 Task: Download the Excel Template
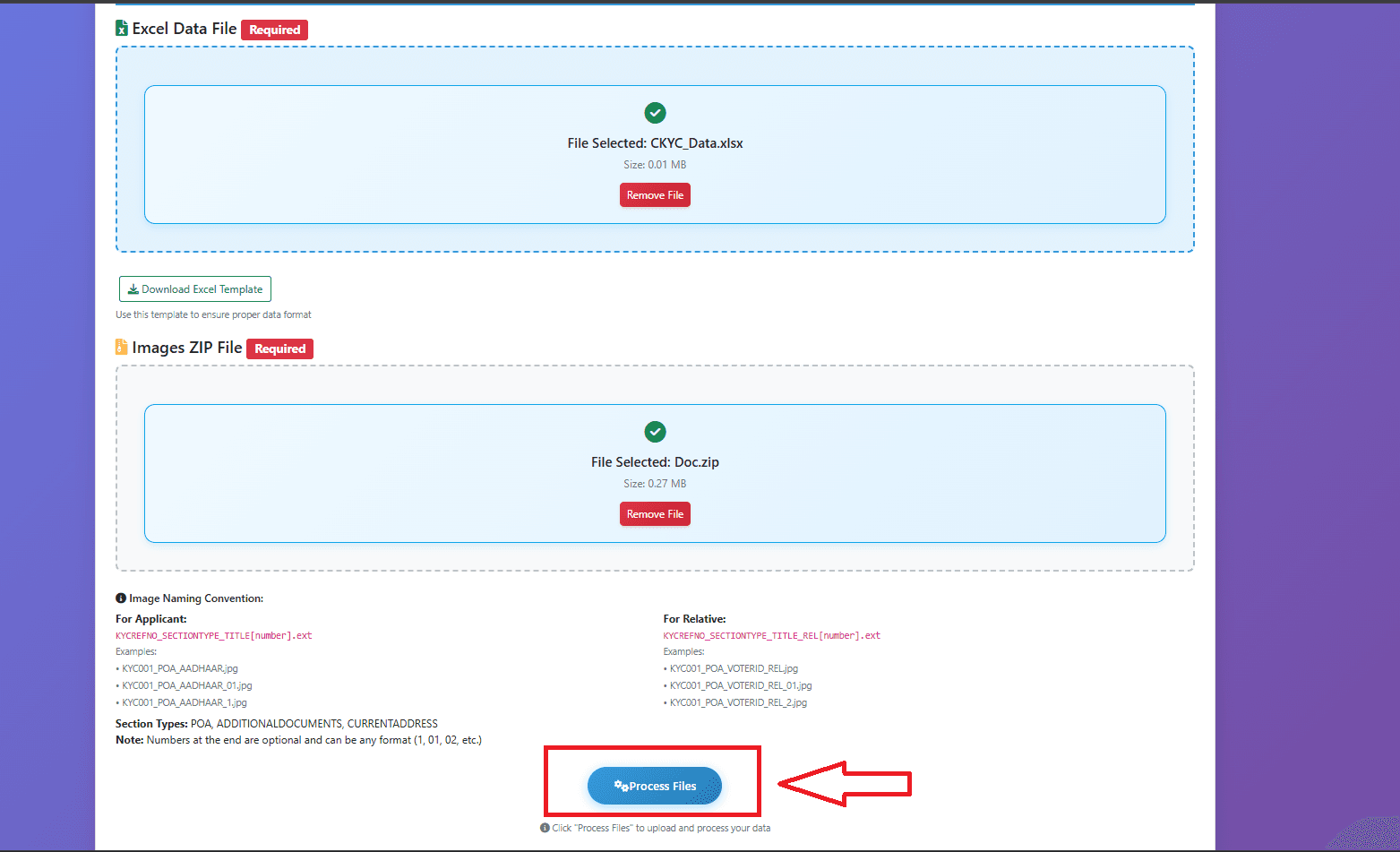tap(195, 289)
